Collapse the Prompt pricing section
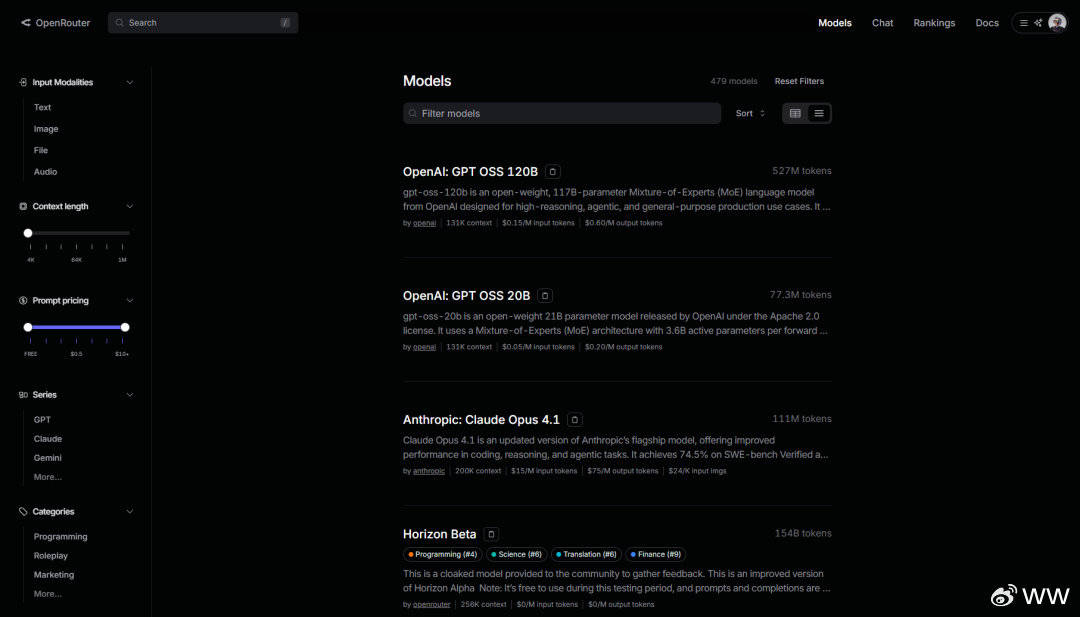Screen dimensions: 1080x617 tap(129, 301)
